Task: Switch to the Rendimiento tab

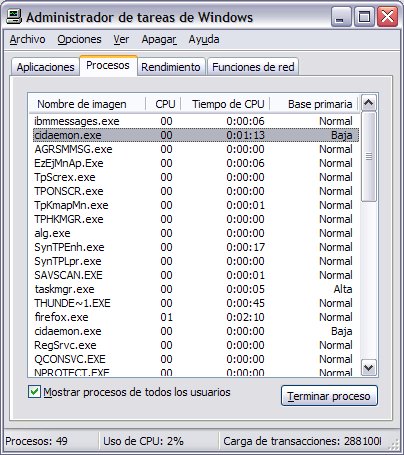Action: 171,67
